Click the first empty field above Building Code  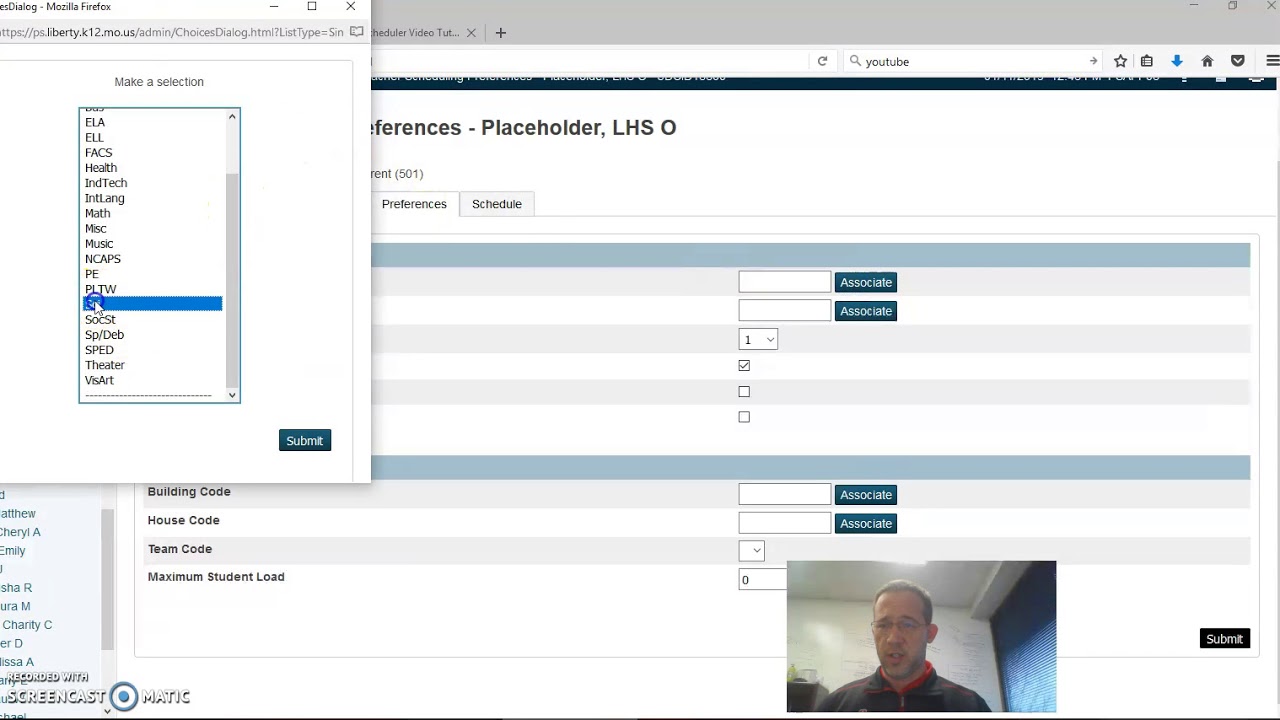[x=785, y=282]
